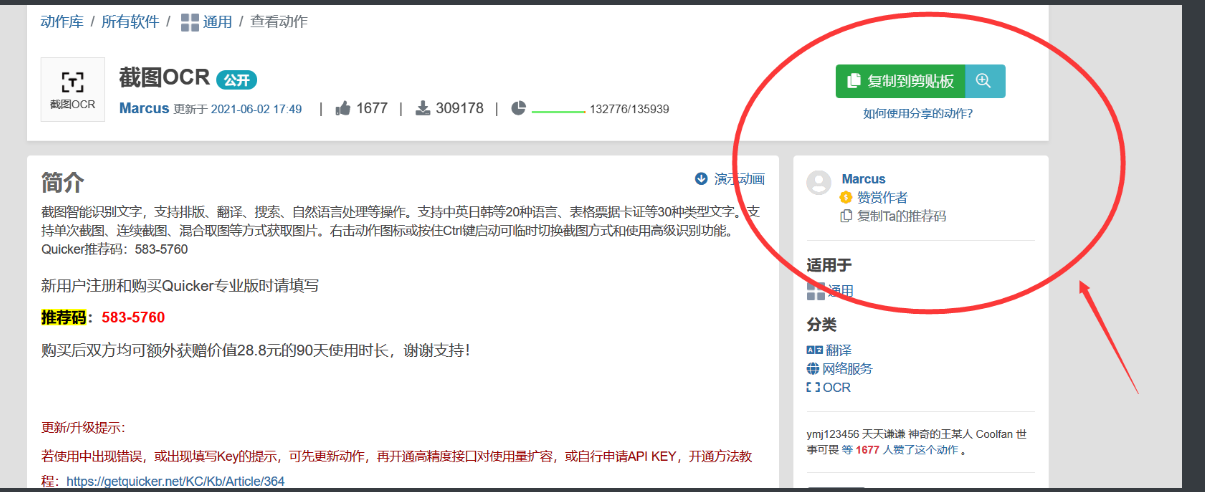The height and width of the screenshot is (492, 1205).
Task: Click the highlighted 推荐码 label
Action: click(x=65, y=318)
